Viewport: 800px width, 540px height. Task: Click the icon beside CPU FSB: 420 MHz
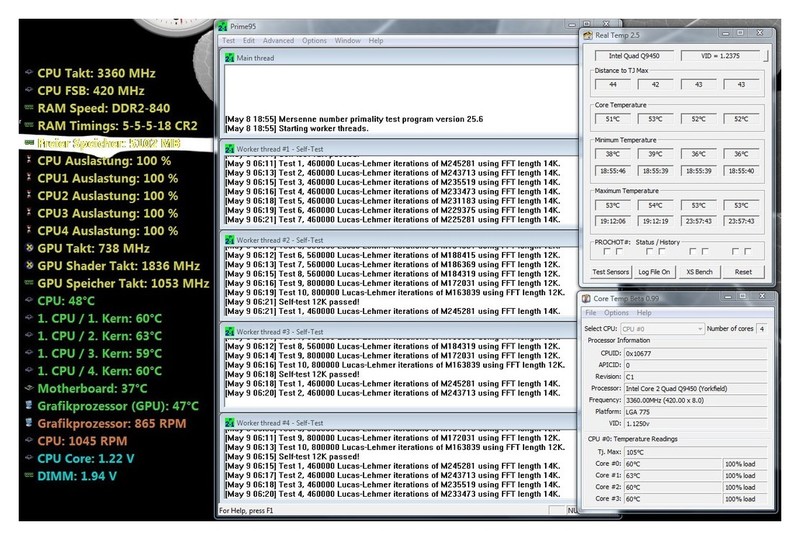[x=29, y=90]
